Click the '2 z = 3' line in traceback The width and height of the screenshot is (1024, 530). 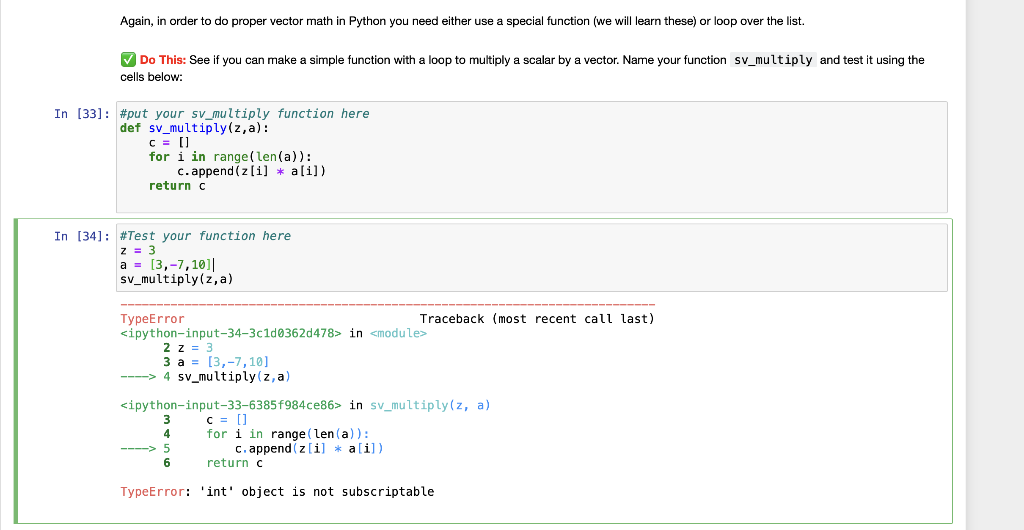pyautogui.click(x=188, y=347)
